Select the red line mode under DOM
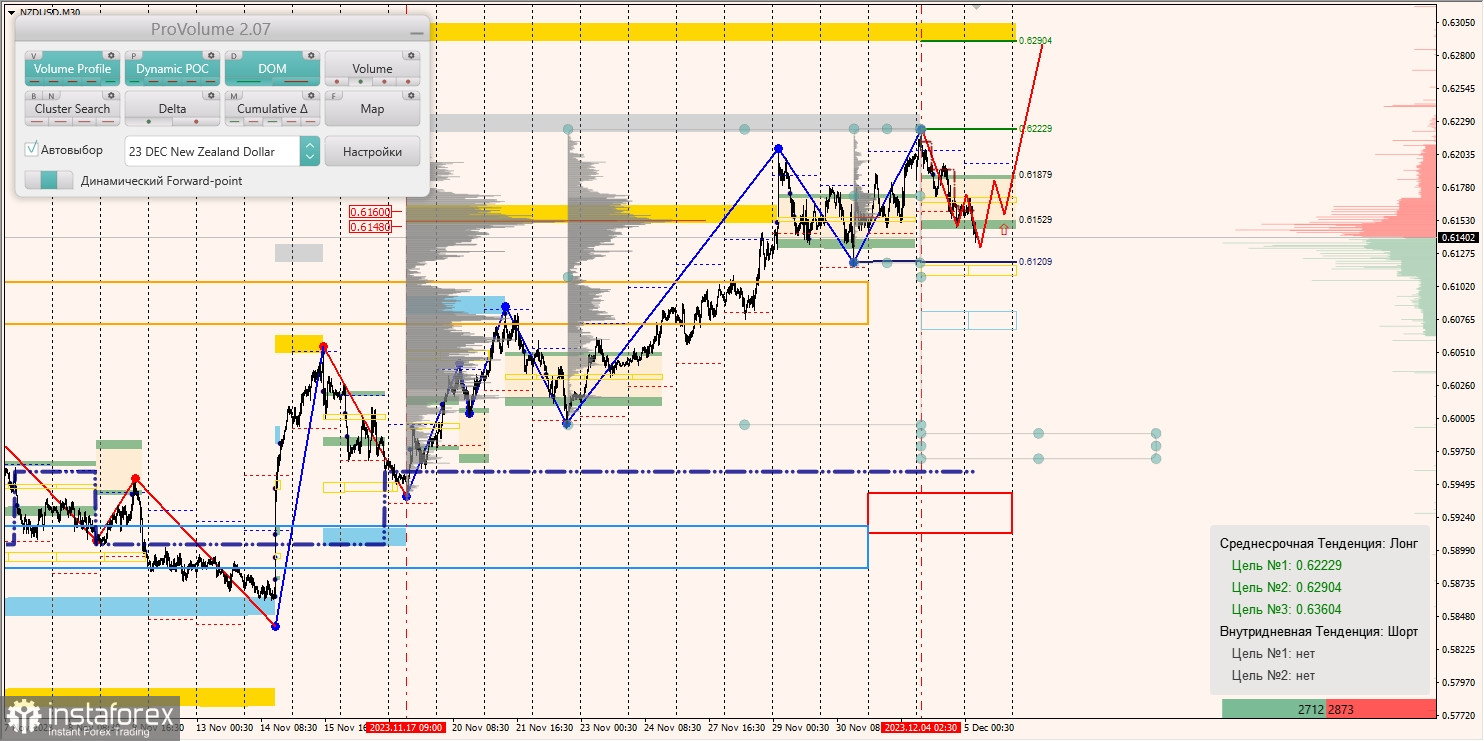The height and width of the screenshot is (741, 1484). (x=296, y=81)
